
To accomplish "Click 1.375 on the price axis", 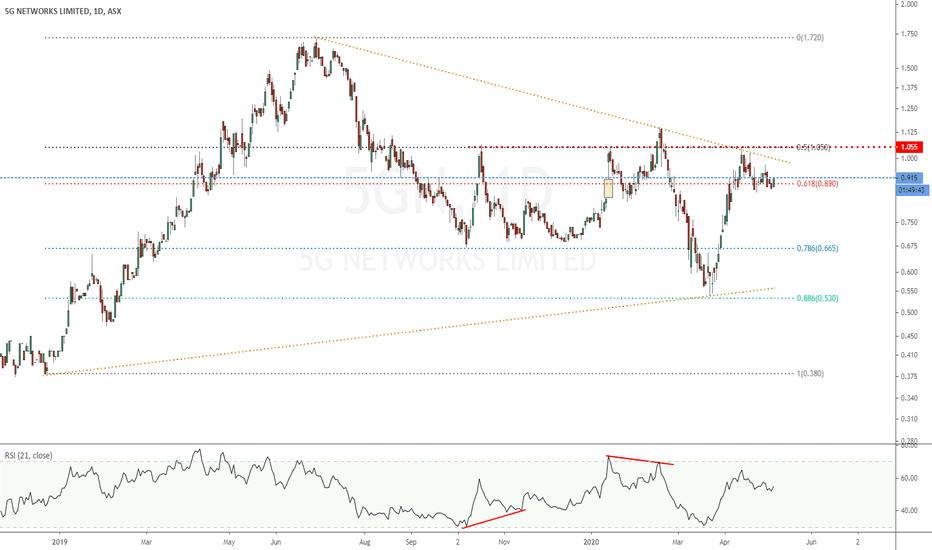I will tap(909, 88).
